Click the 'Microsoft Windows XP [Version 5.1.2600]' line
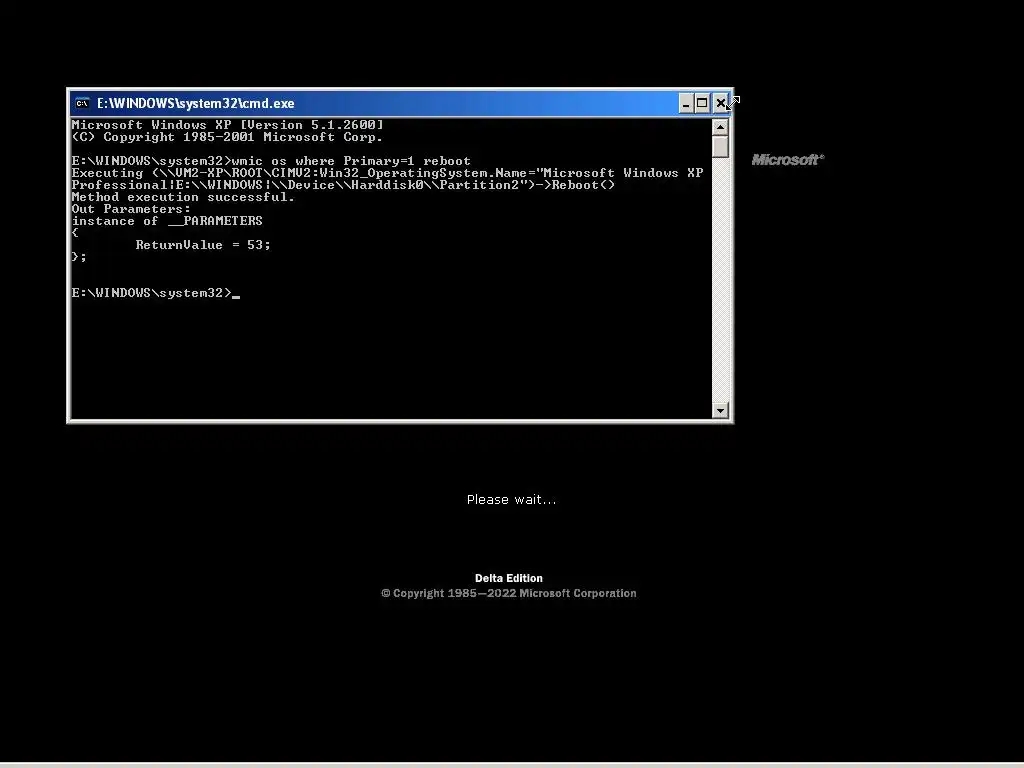Image resolution: width=1024 pixels, height=768 pixels. click(x=227, y=125)
